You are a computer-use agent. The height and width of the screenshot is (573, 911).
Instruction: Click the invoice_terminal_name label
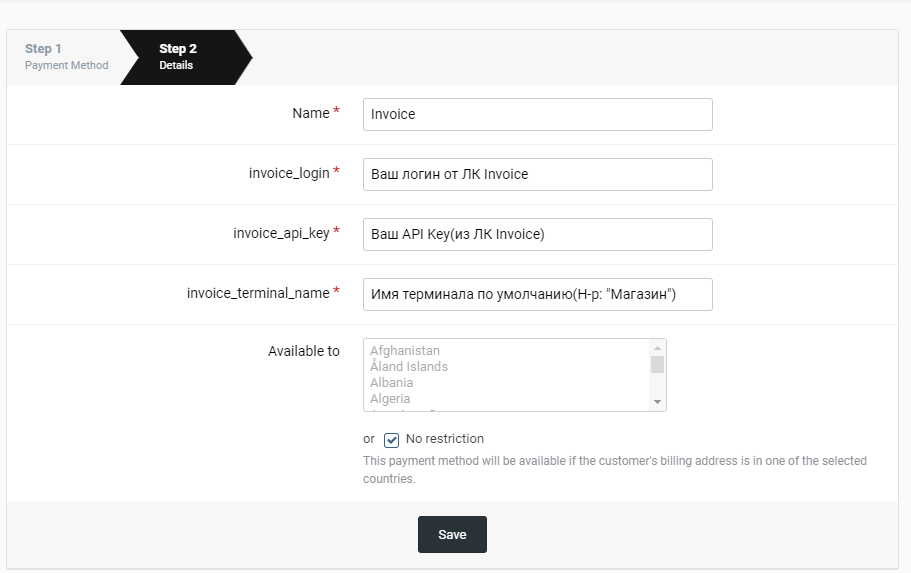pyautogui.click(x=258, y=293)
